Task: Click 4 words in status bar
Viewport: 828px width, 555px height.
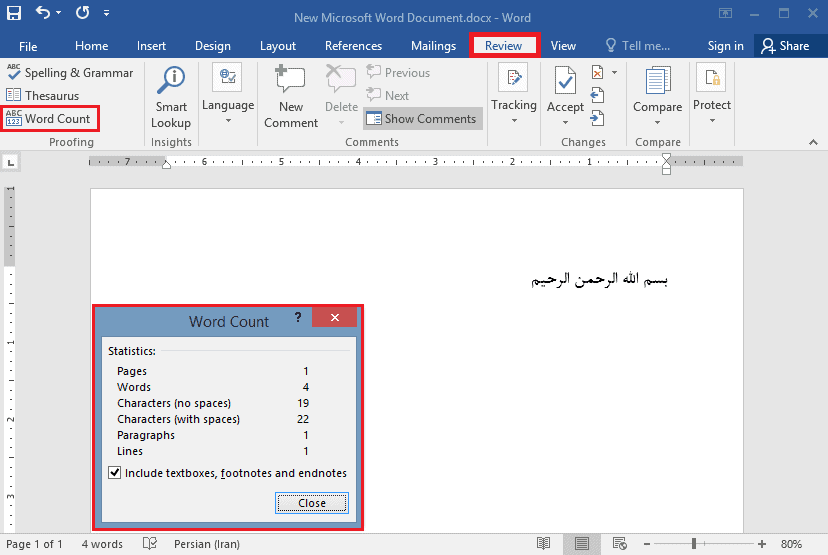Action: click(102, 544)
